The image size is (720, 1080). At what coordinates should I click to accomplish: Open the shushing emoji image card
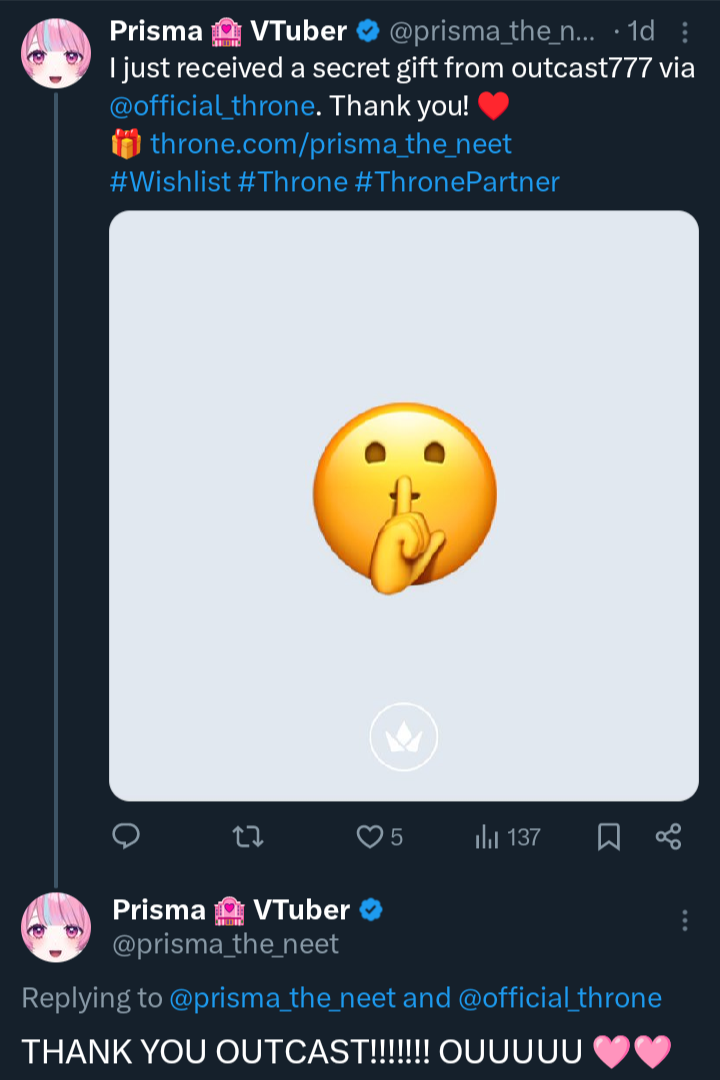click(x=403, y=500)
